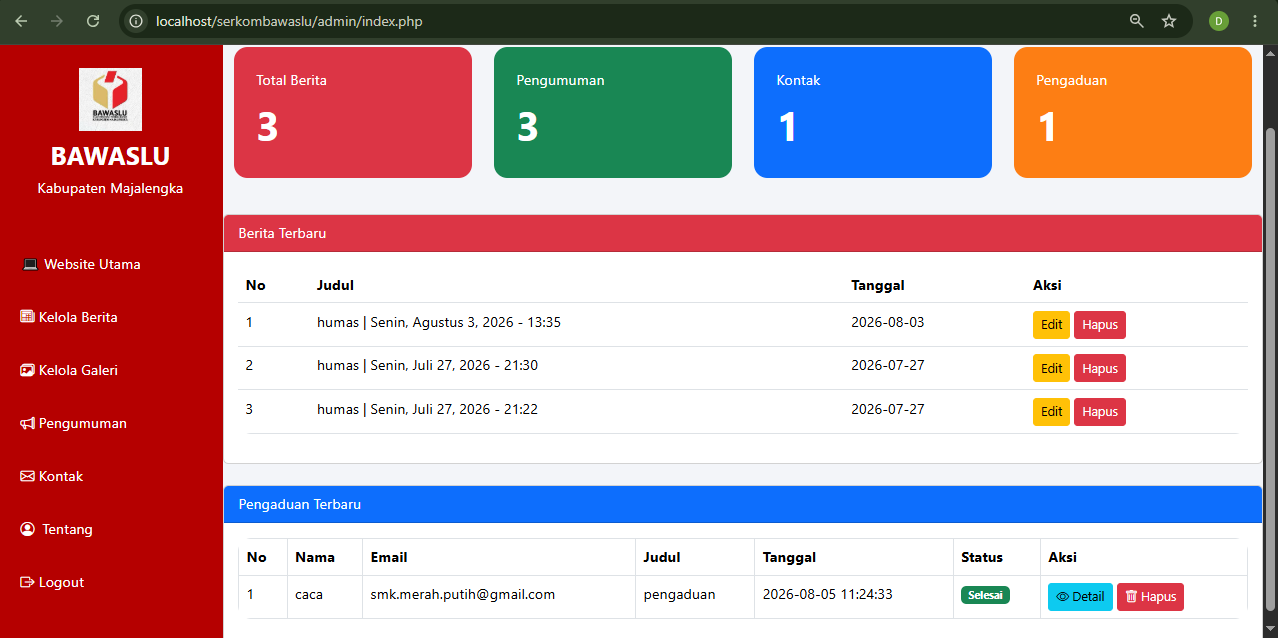This screenshot has width=1278, height=638.
Task: Edit the news dated Agustus 3, 2026
Action: pos(1051,325)
